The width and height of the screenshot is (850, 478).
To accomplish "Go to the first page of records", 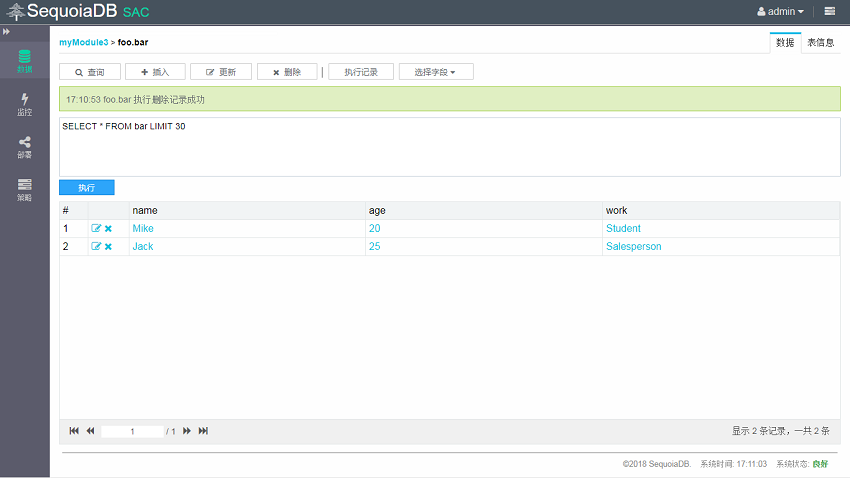I will 74,431.
